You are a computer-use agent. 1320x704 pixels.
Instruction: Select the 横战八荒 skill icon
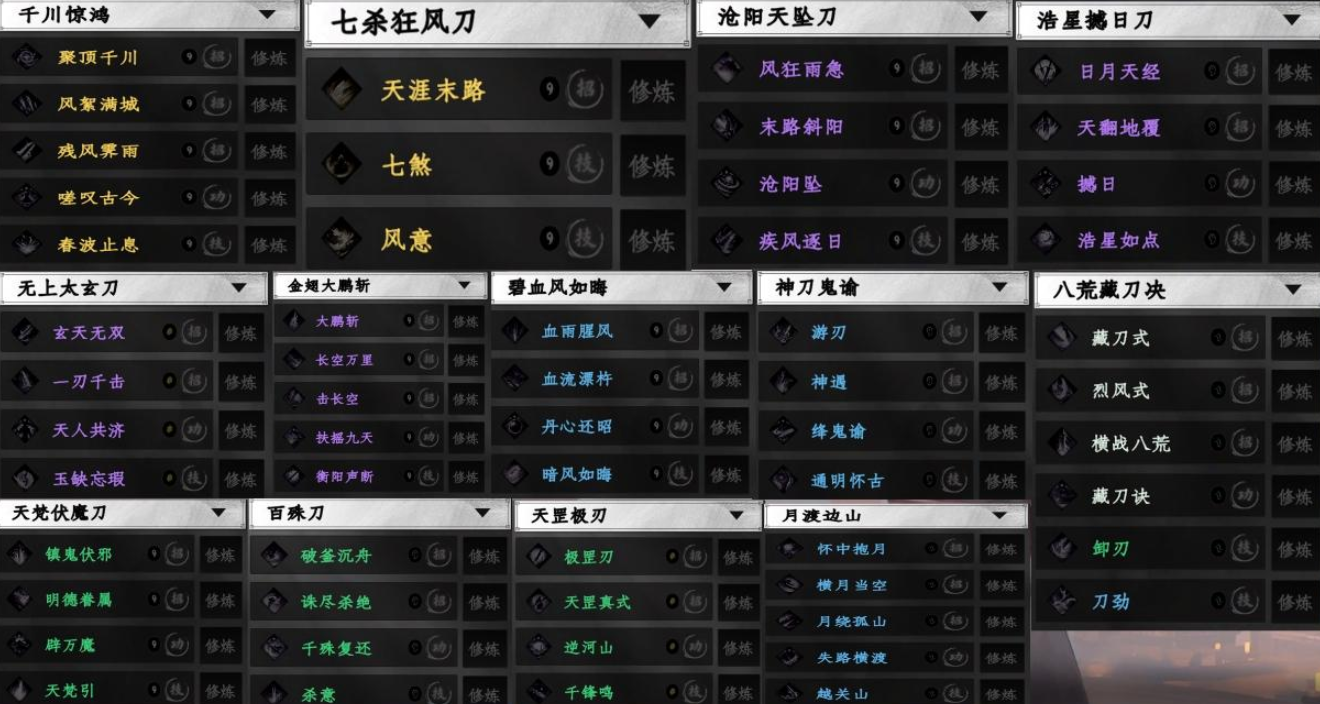pyautogui.click(x=1062, y=443)
